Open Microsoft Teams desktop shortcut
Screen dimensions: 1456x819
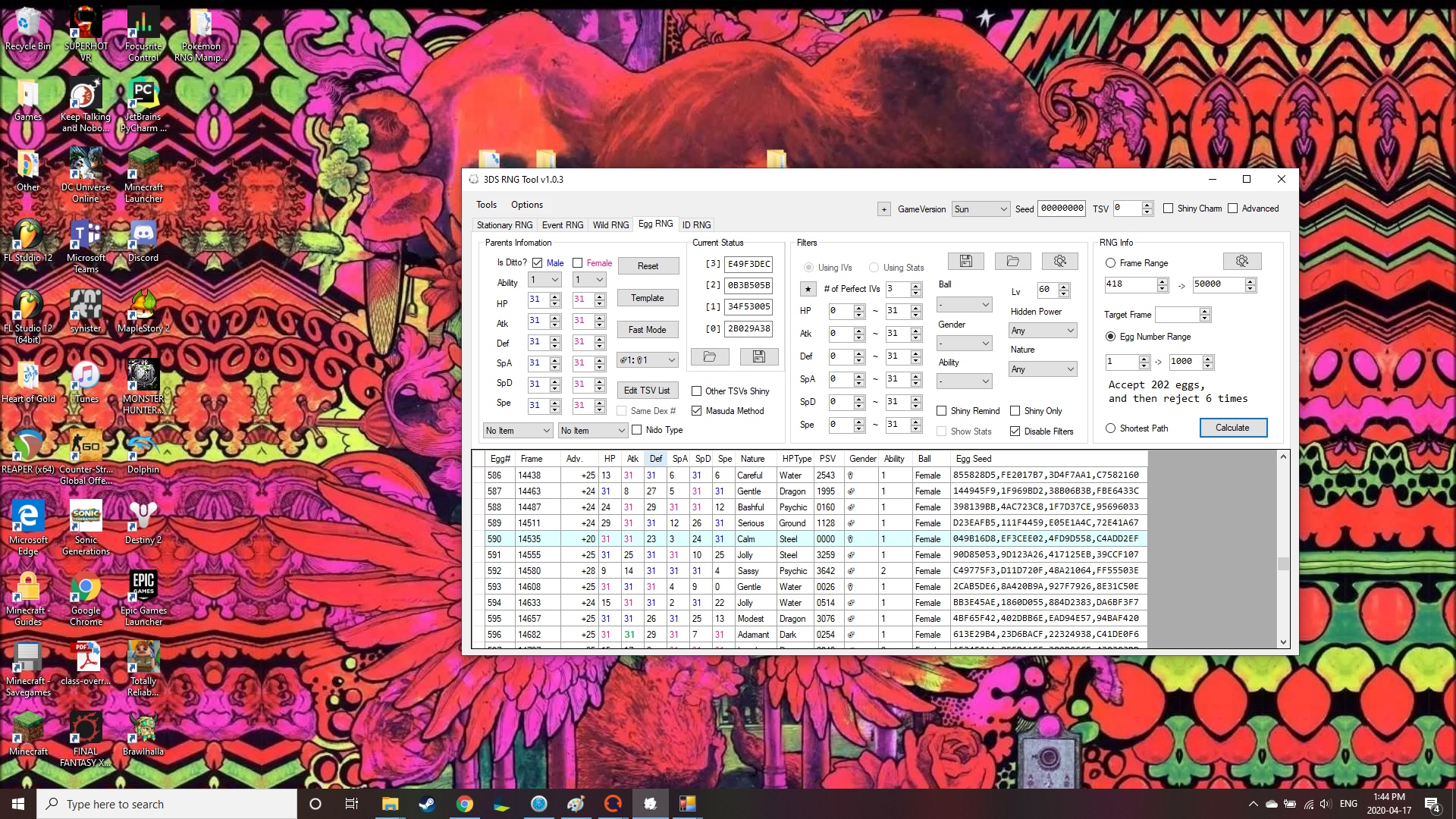pos(86,246)
